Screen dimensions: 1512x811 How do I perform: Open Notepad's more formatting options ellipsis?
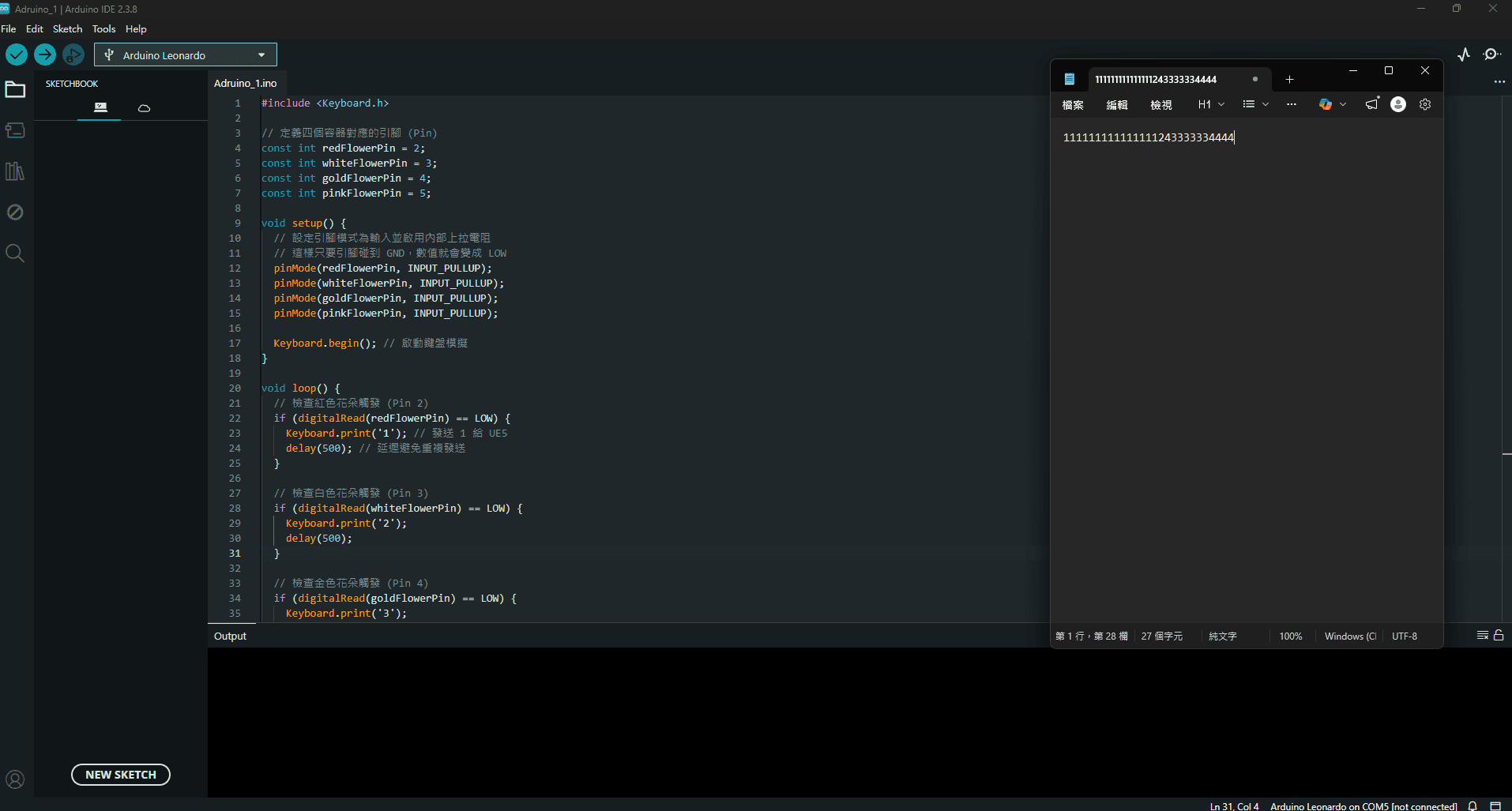pyautogui.click(x=1292, y=104)
